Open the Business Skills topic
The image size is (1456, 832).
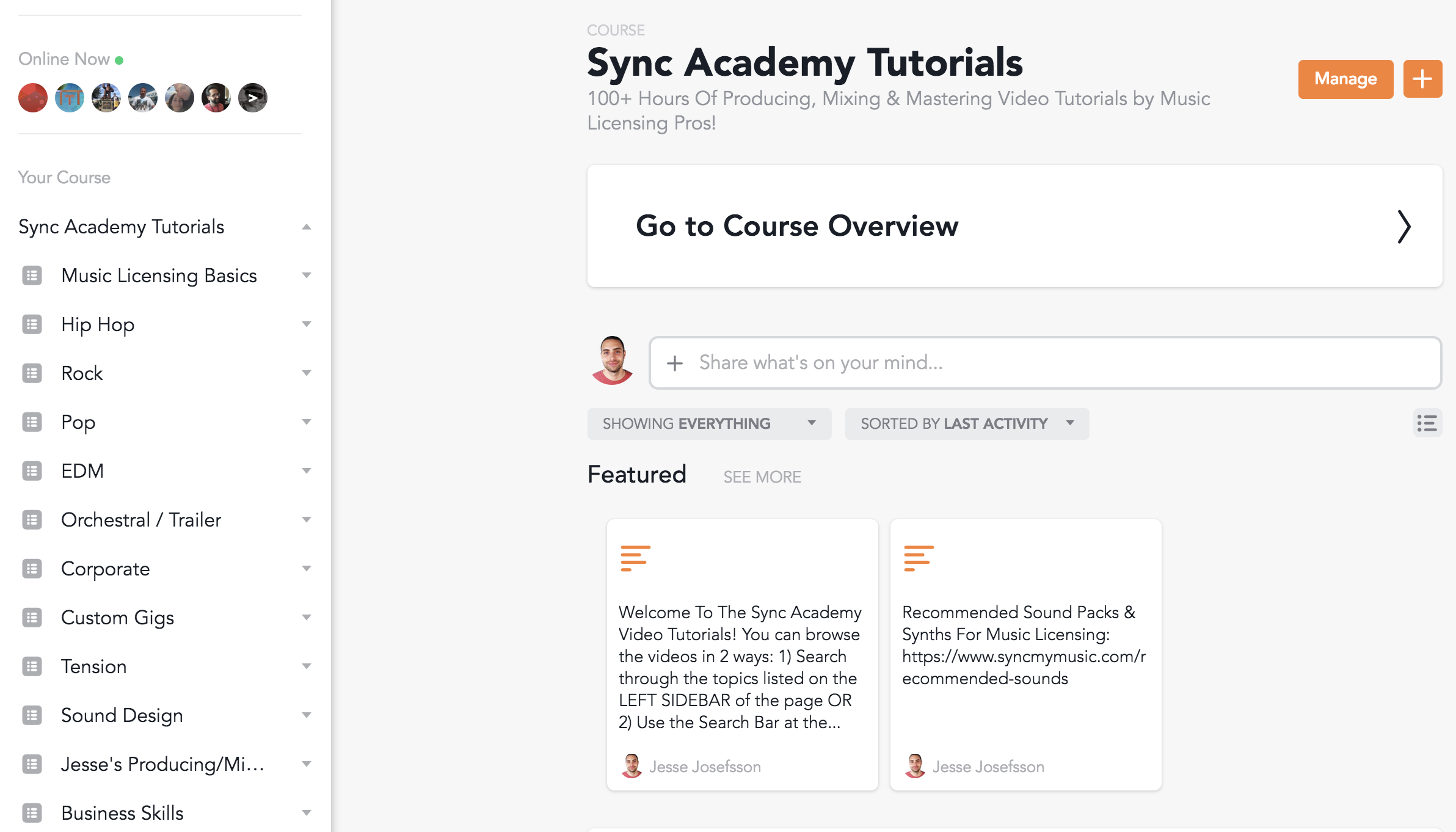[x=122, y=813]
